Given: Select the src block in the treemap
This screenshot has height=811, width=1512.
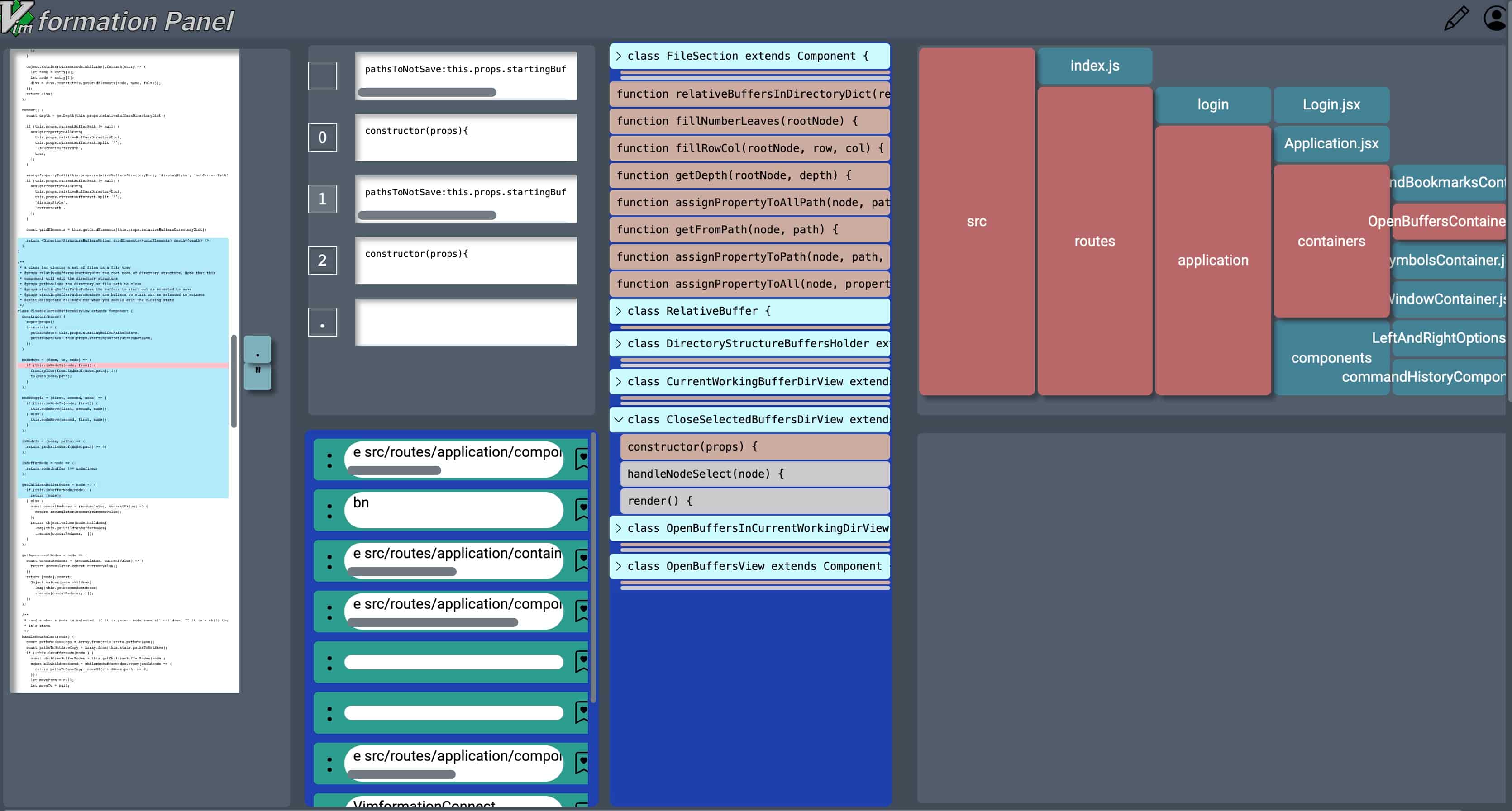Looking at the screenshot, I should (x=977, y=221).
